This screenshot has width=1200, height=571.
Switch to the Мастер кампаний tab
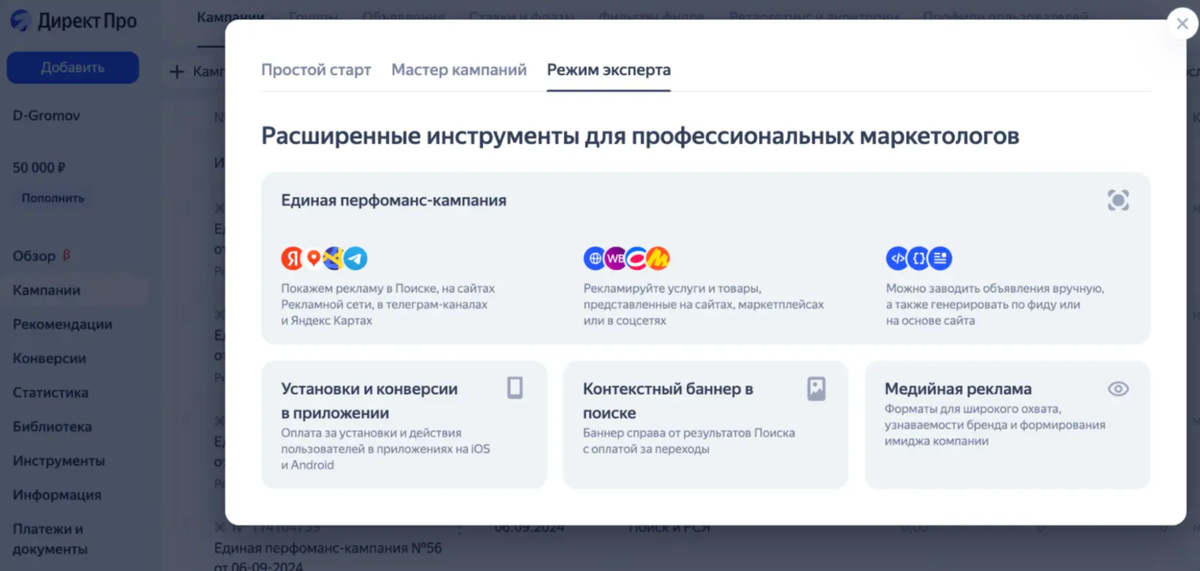pos(459,70)
